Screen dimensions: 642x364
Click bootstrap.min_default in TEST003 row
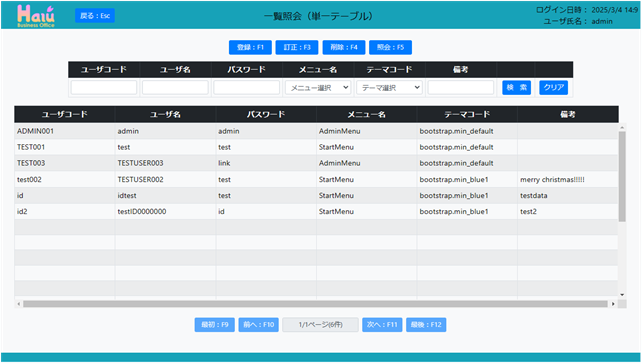467,163
